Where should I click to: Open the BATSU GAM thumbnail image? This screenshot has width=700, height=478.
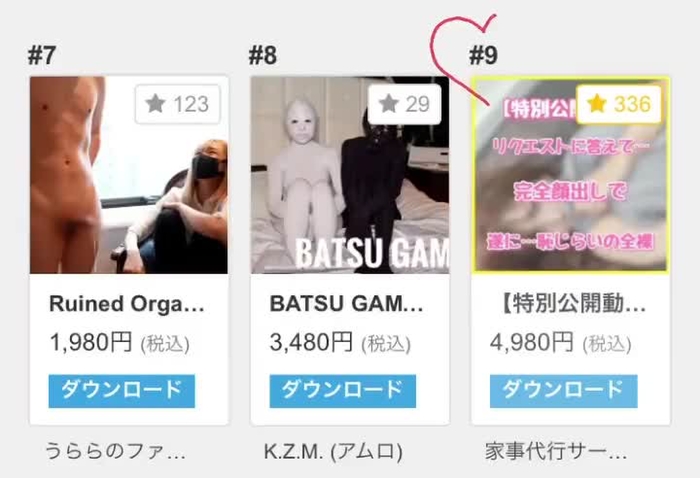coord(350,175)
